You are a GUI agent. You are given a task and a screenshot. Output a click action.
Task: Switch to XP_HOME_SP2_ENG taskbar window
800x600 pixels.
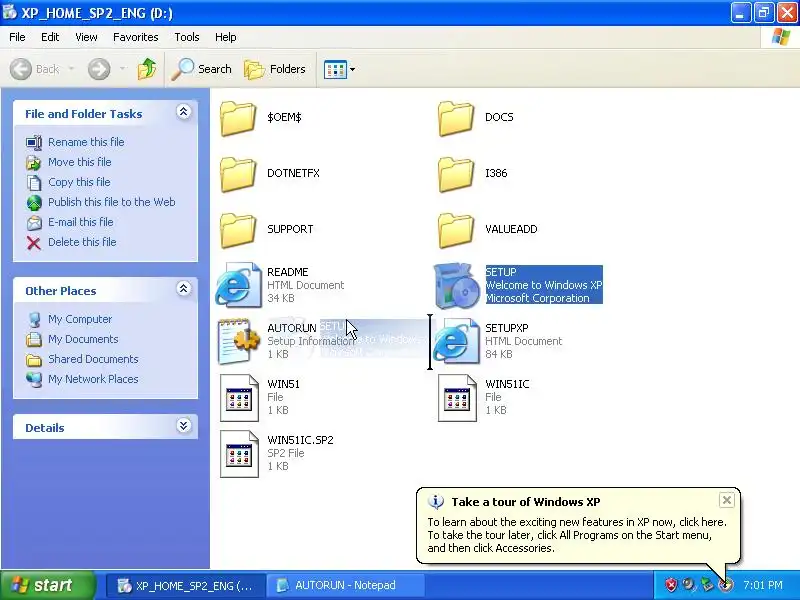point(186,585)
